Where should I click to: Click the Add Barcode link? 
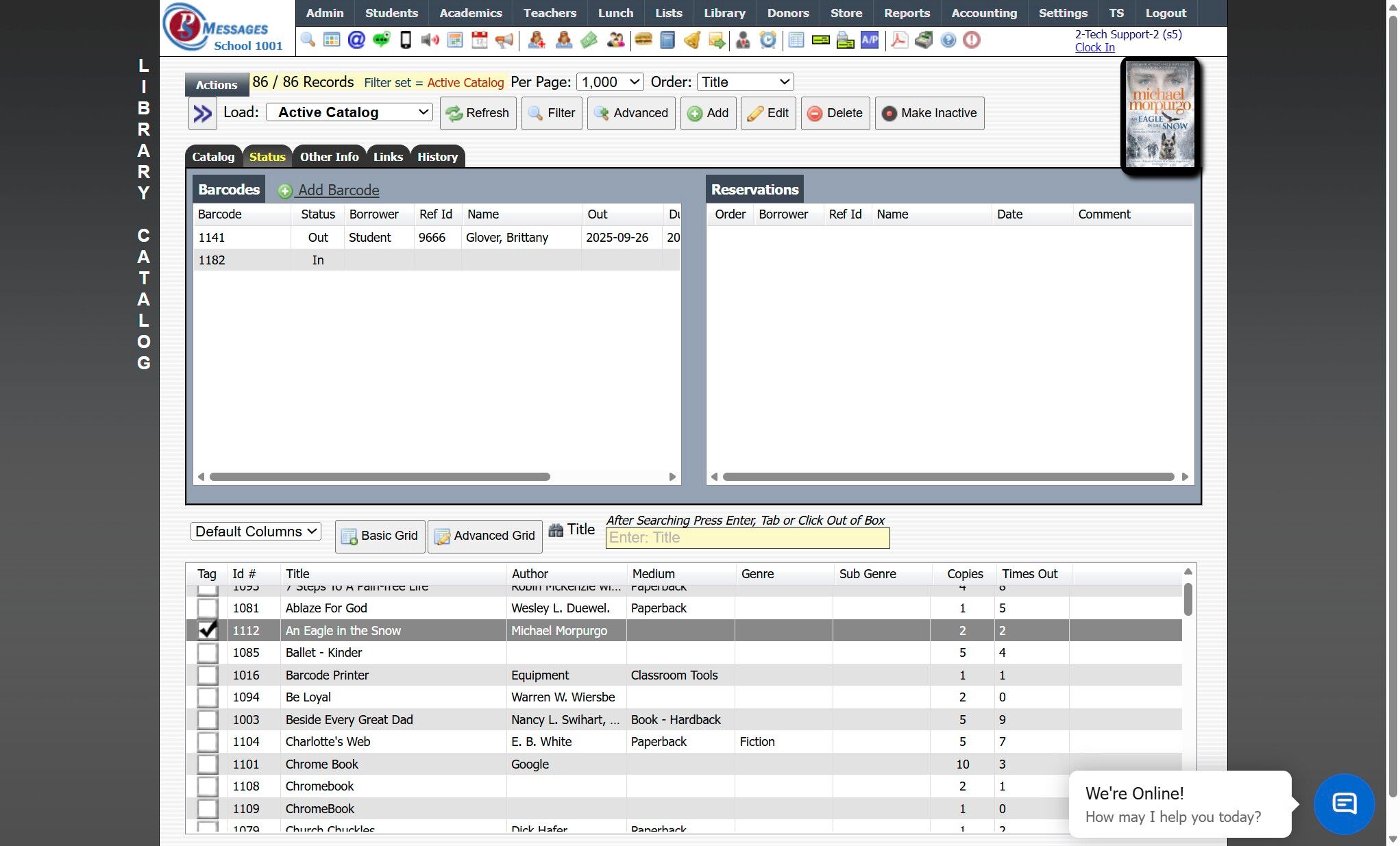point(338,190)
